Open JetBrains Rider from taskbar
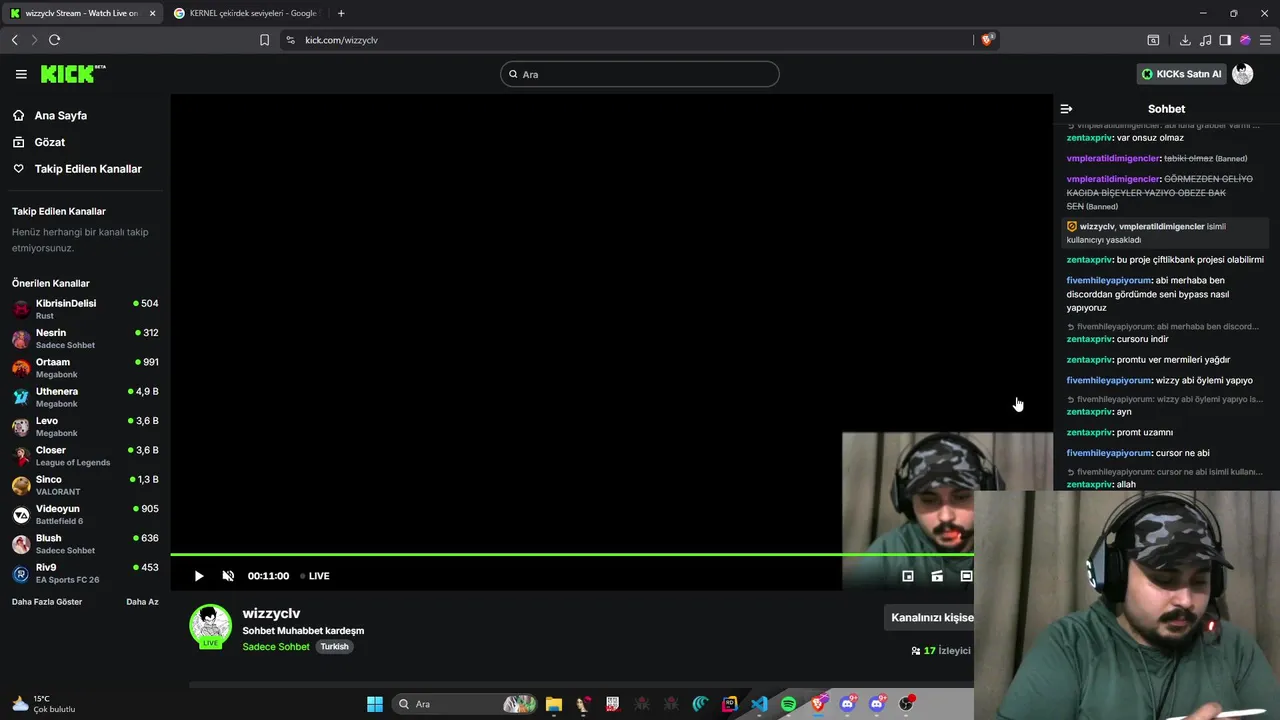The height and width of the screenshot is (720, 1280). pyautogui.click(x=730, y=704)
